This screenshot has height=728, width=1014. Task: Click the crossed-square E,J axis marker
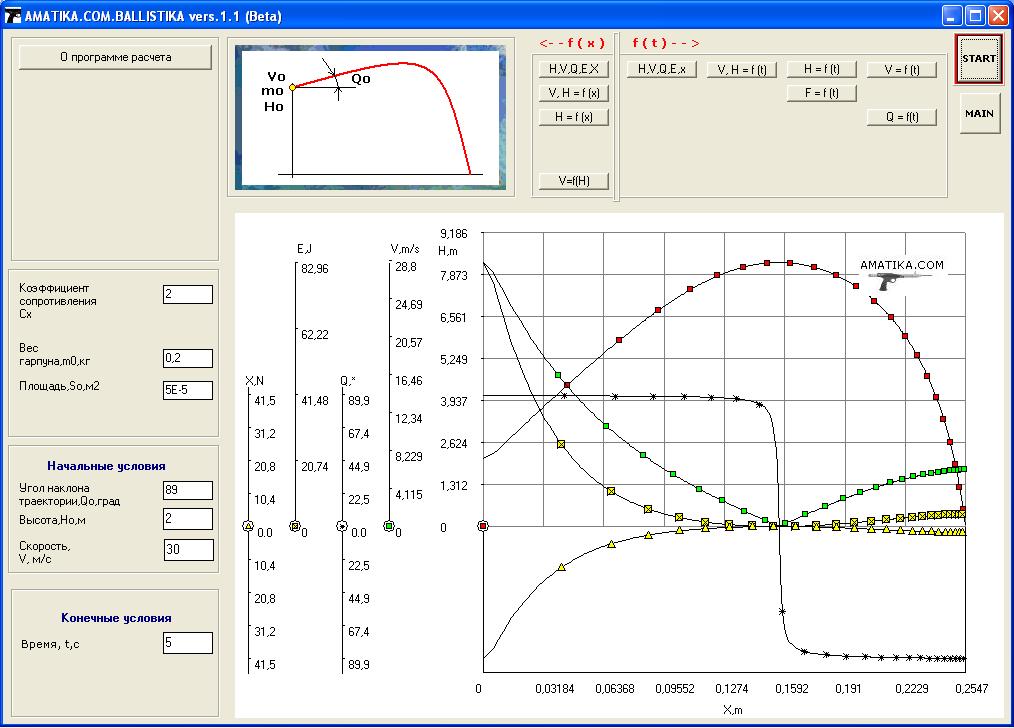pos(294,526)
